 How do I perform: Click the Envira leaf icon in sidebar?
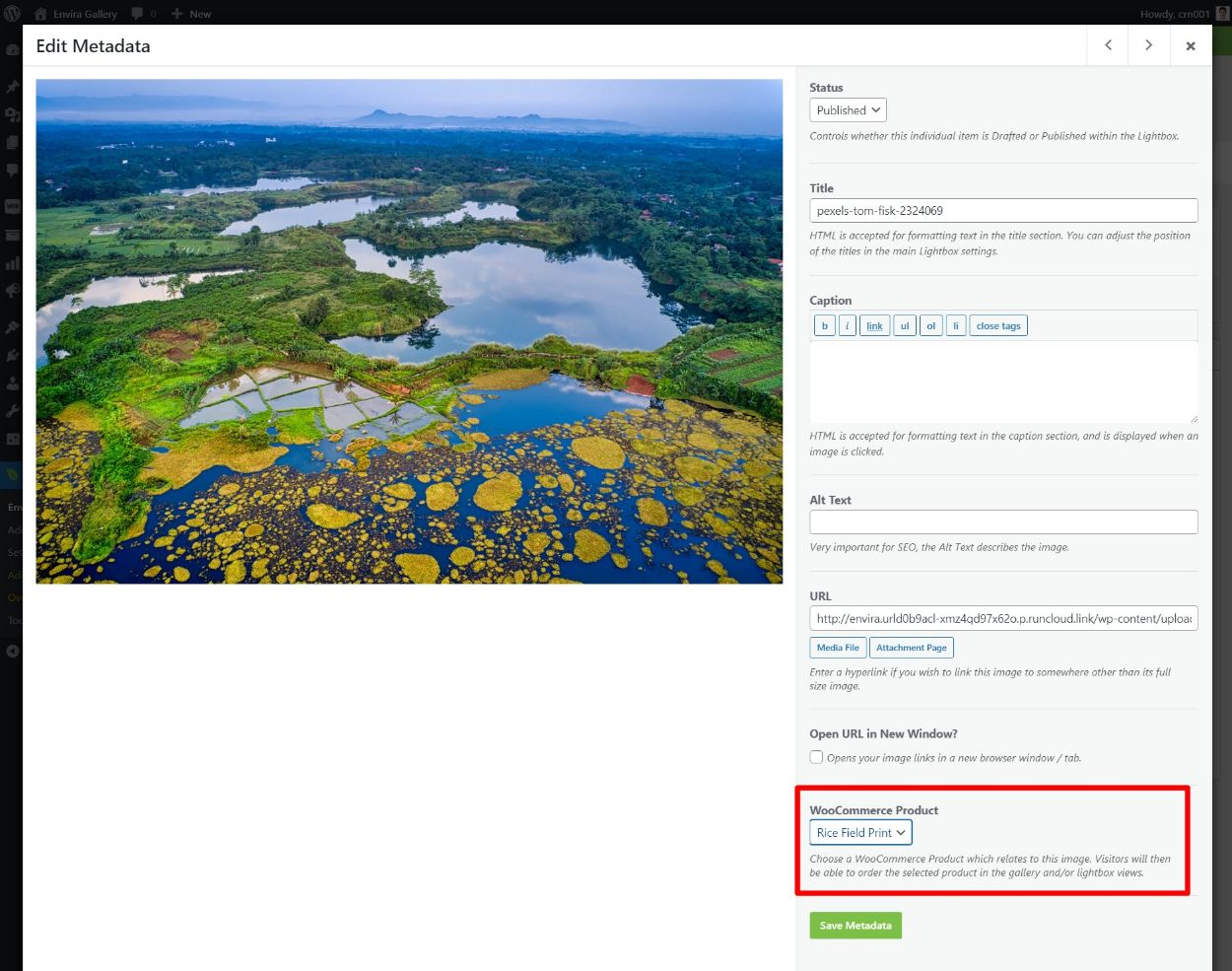(12, 475)
